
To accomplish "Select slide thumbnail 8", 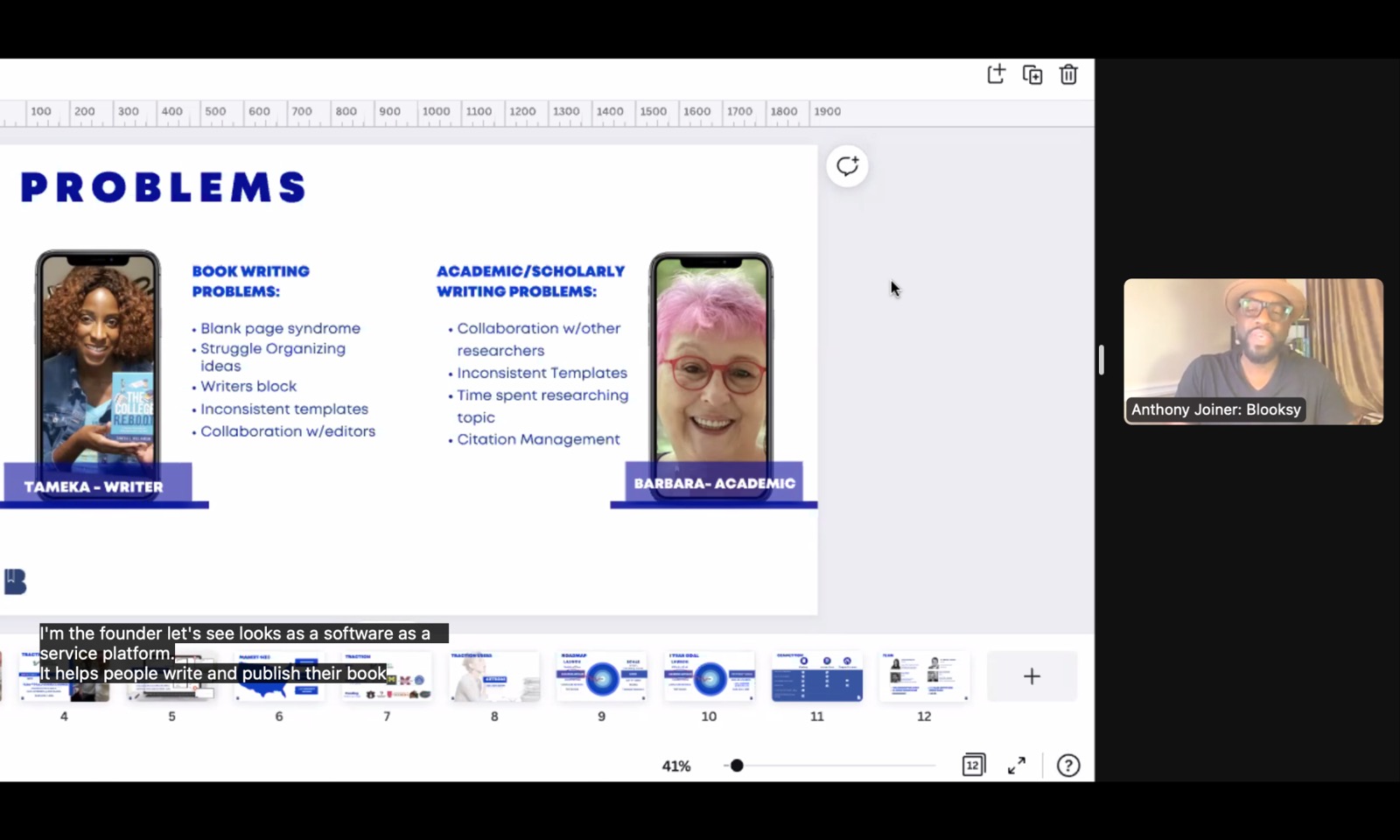I will pyautogui.click(x=494, y=676).
